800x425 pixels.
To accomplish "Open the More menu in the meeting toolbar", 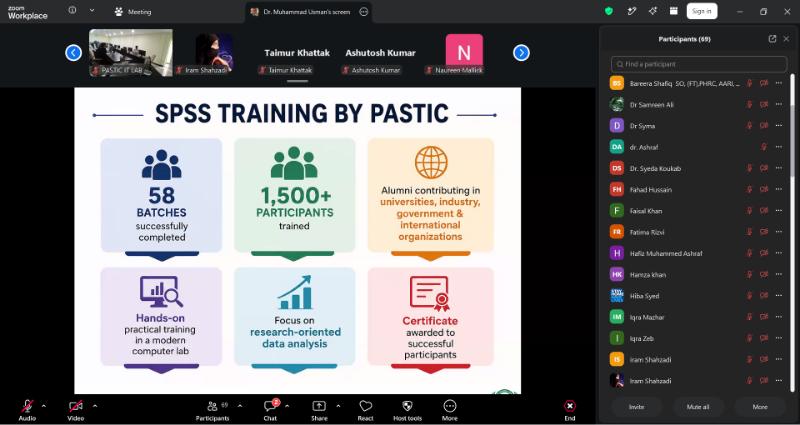I will click(449, 410).
